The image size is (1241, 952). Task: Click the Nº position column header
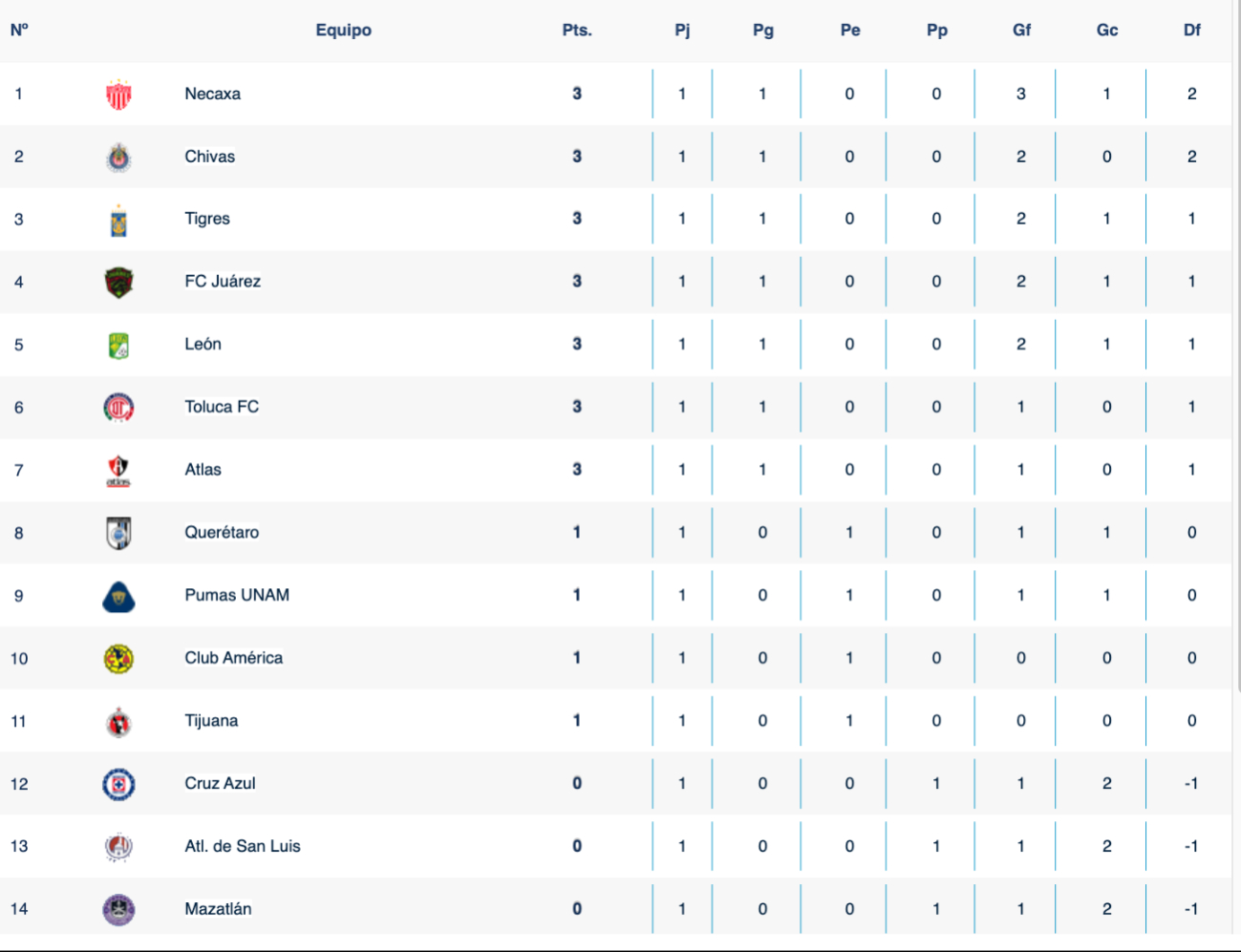pyautogui.click(x=19, y=31)
